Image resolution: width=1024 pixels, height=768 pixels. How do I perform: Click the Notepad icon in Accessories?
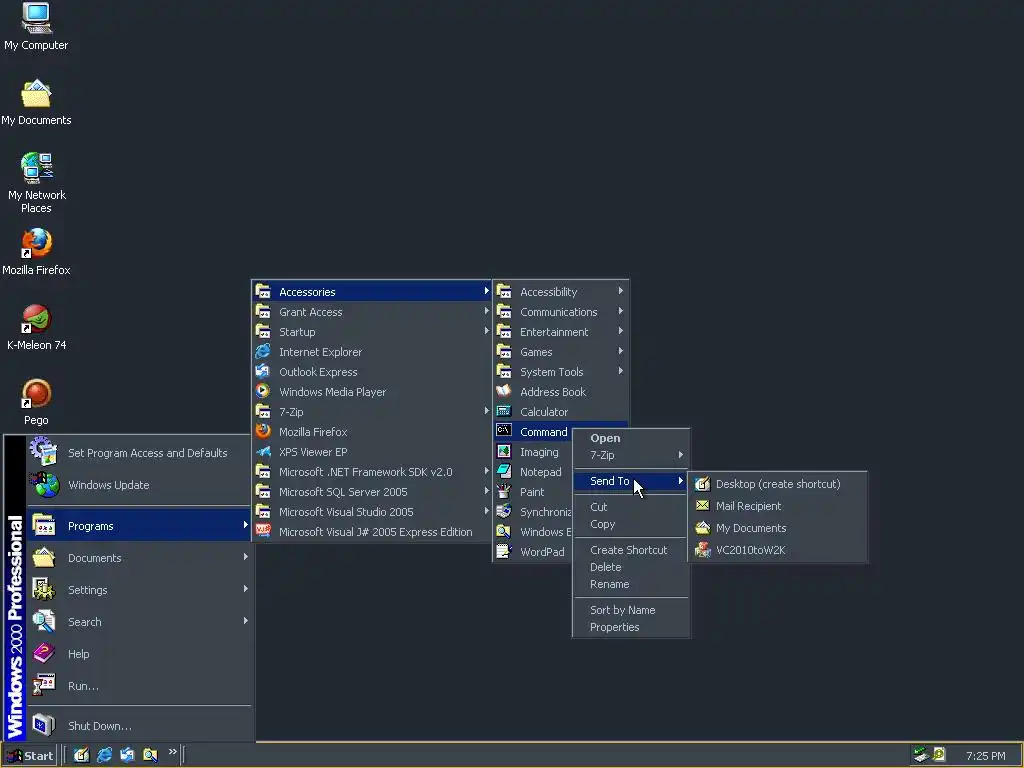[x=504, y=471]
